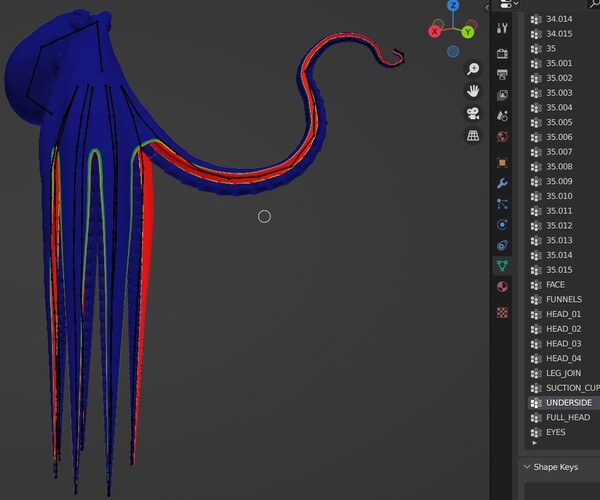600x500 pixels.
Task: Open the Render properties tab
Action: [502, 53]
